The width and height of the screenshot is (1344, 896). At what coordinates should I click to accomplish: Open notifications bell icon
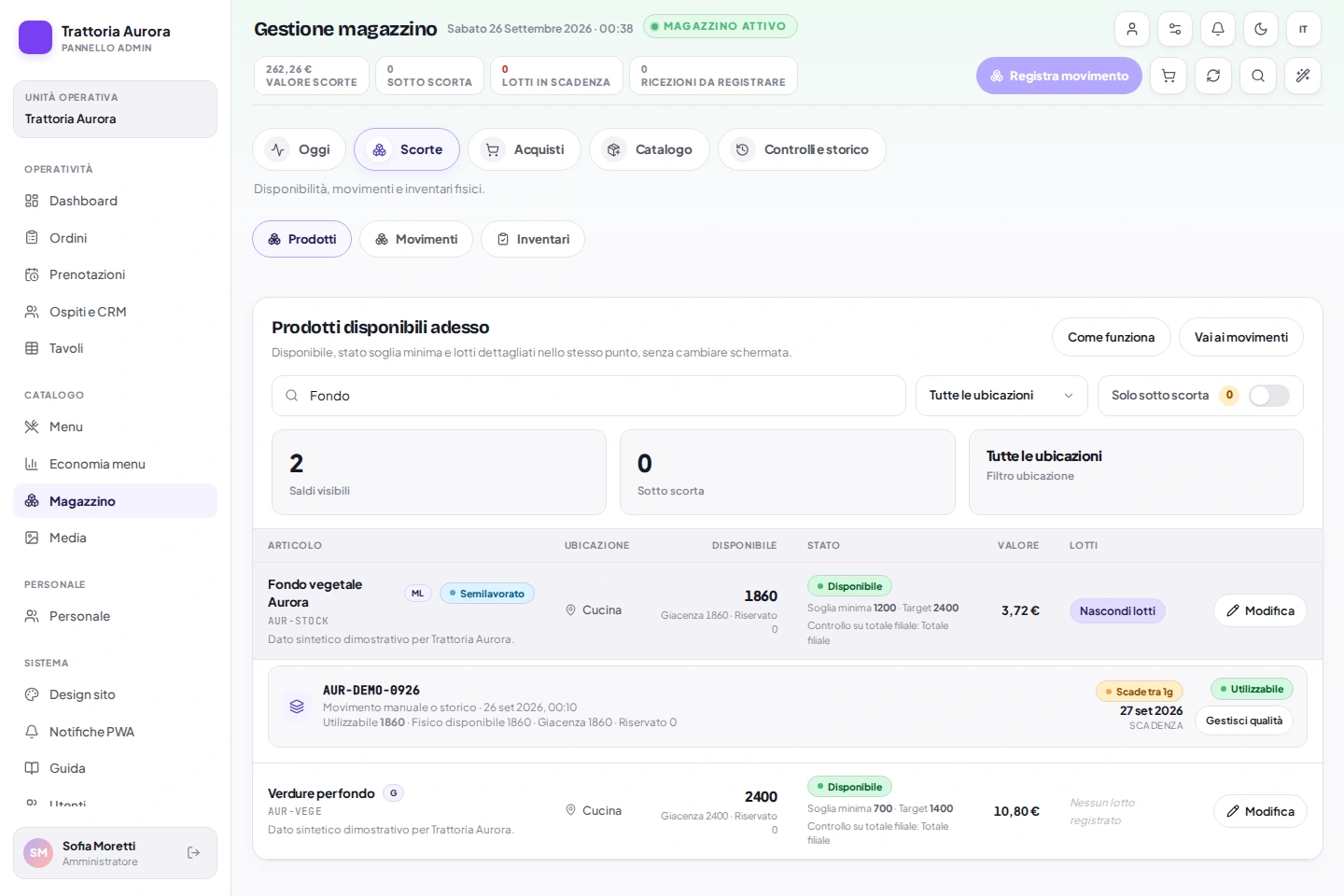pos(1218,29)
